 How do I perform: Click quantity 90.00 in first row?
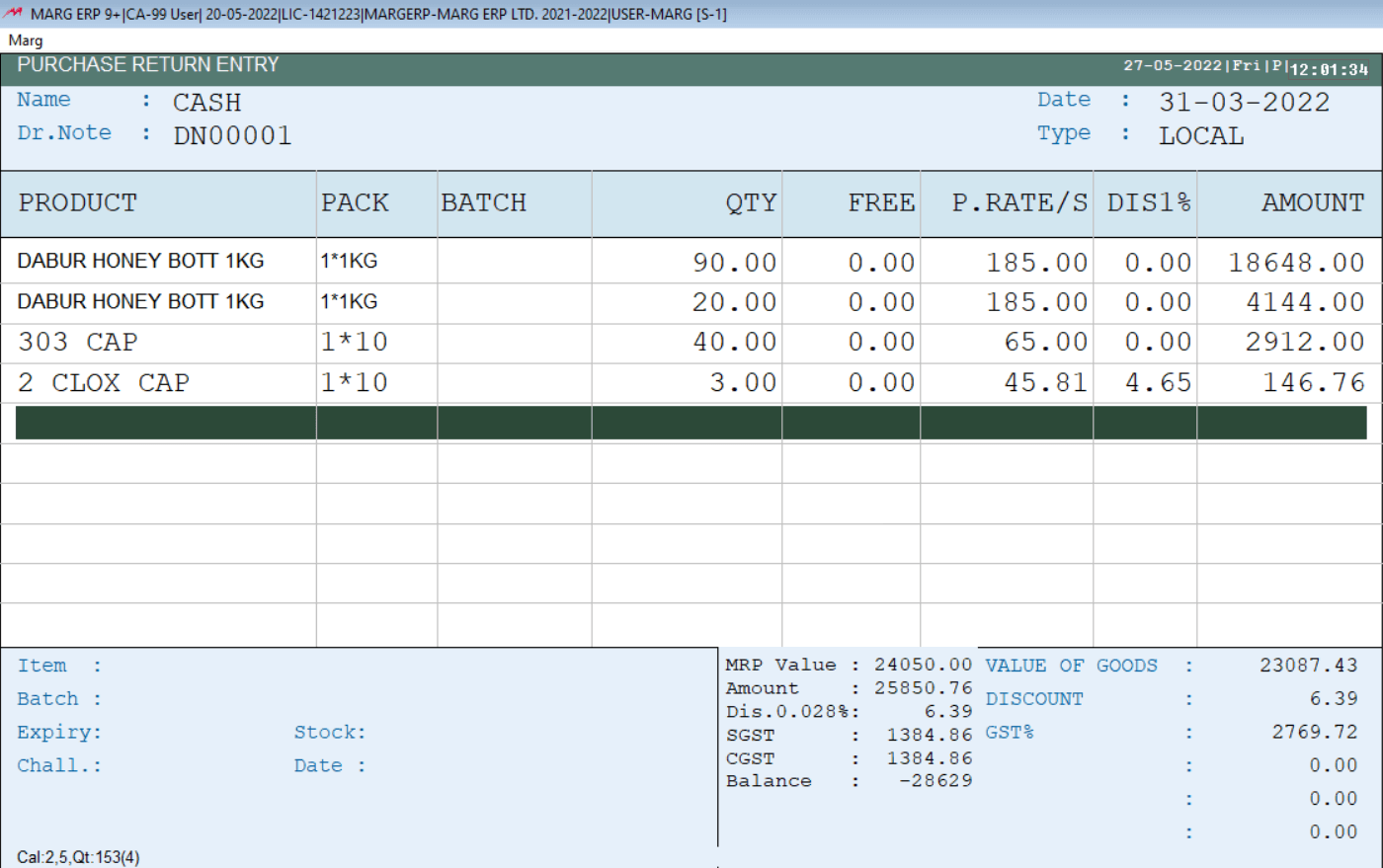tap(734, 263)
